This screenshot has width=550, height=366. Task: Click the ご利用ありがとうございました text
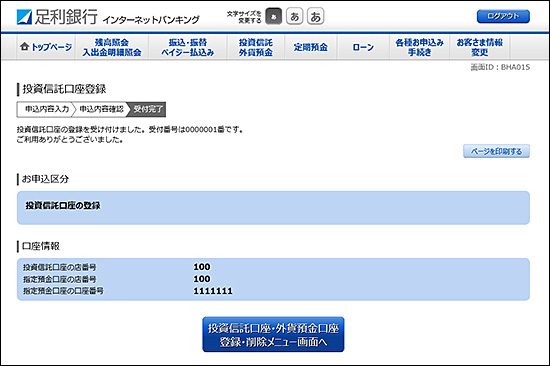point(70,140)
